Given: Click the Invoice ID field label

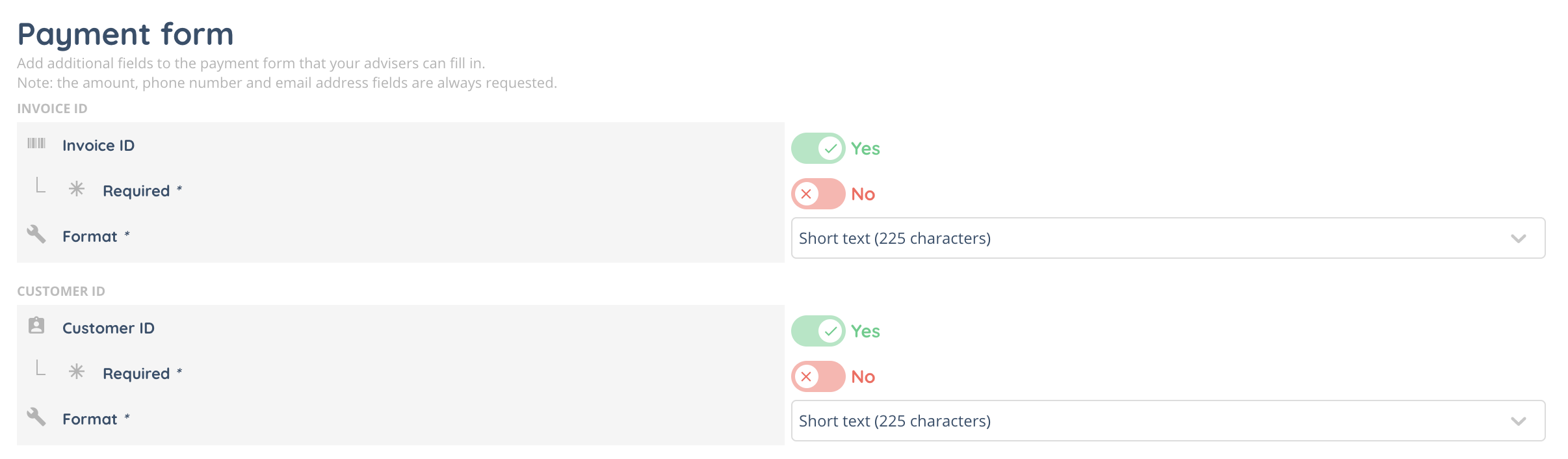Looking at the screenshot, I should point(98,146).
